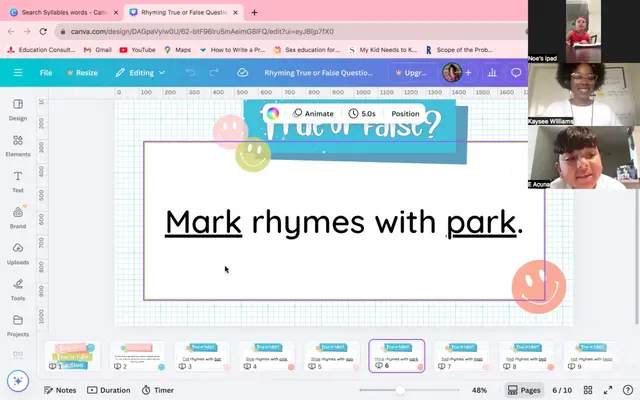Open the analytics bar chart icon
Screen dimensions: 640x400
tap(492, 73)
